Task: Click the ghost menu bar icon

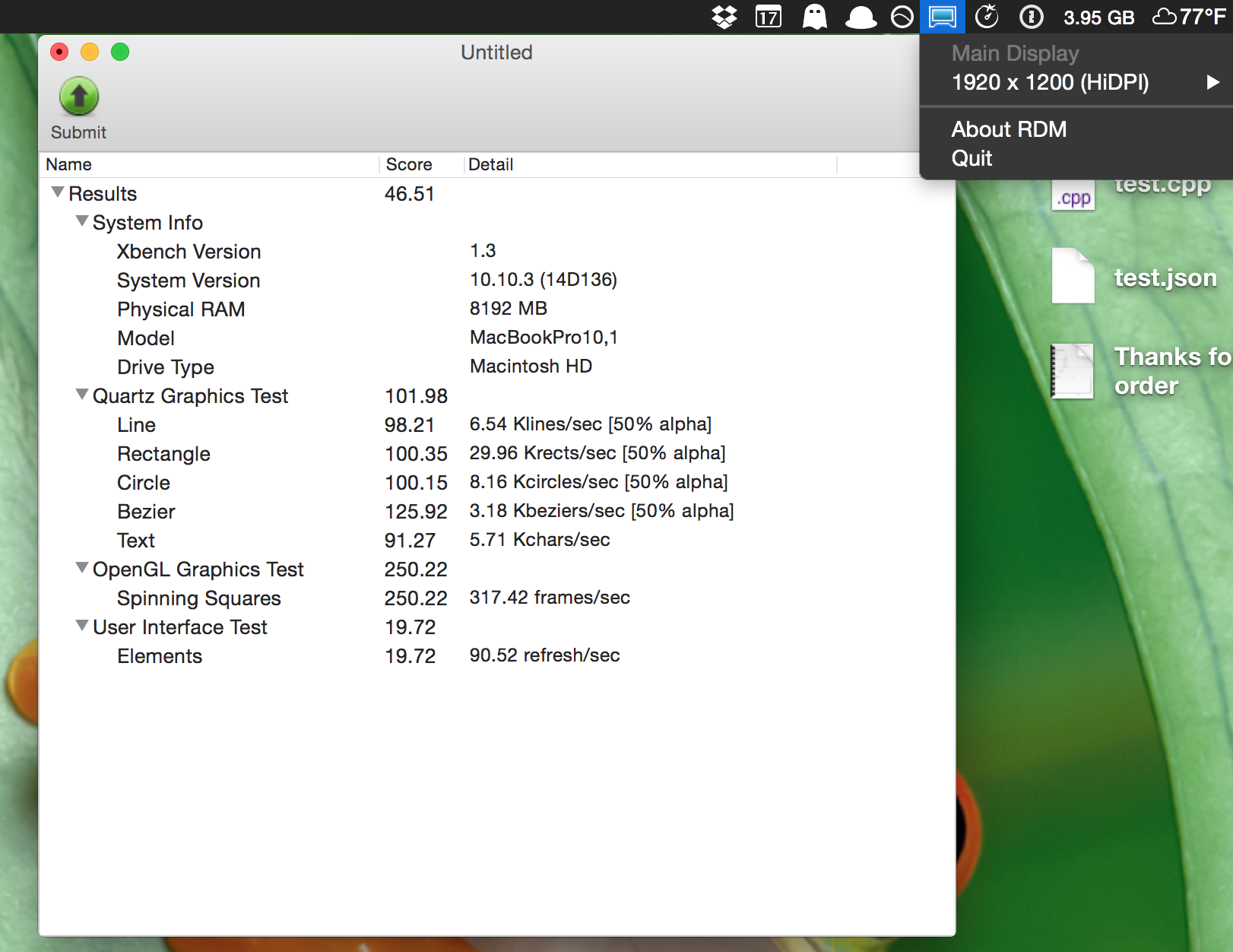Action: pyautogui.click(x=815, y=17)
